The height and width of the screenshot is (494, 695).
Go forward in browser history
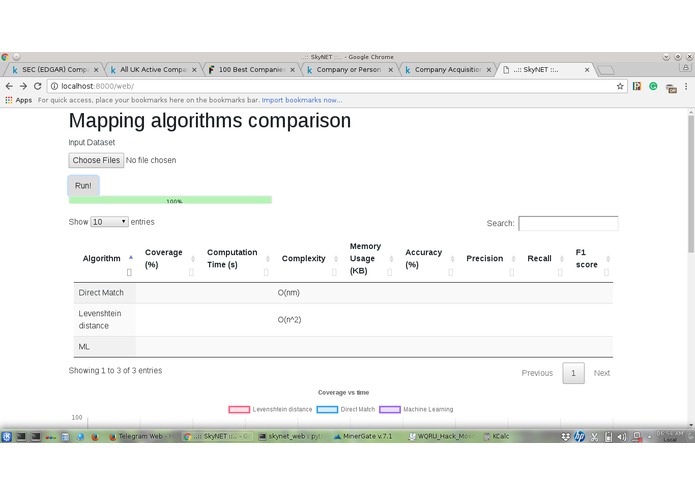click(x=23, y=86)
